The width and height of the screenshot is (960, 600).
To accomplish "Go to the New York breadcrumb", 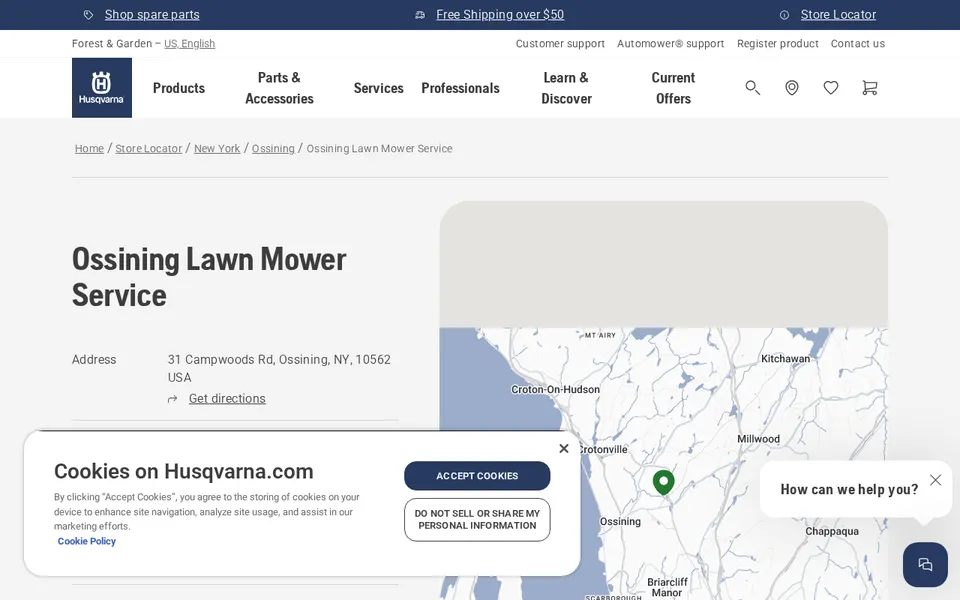I will coord(217,148).
